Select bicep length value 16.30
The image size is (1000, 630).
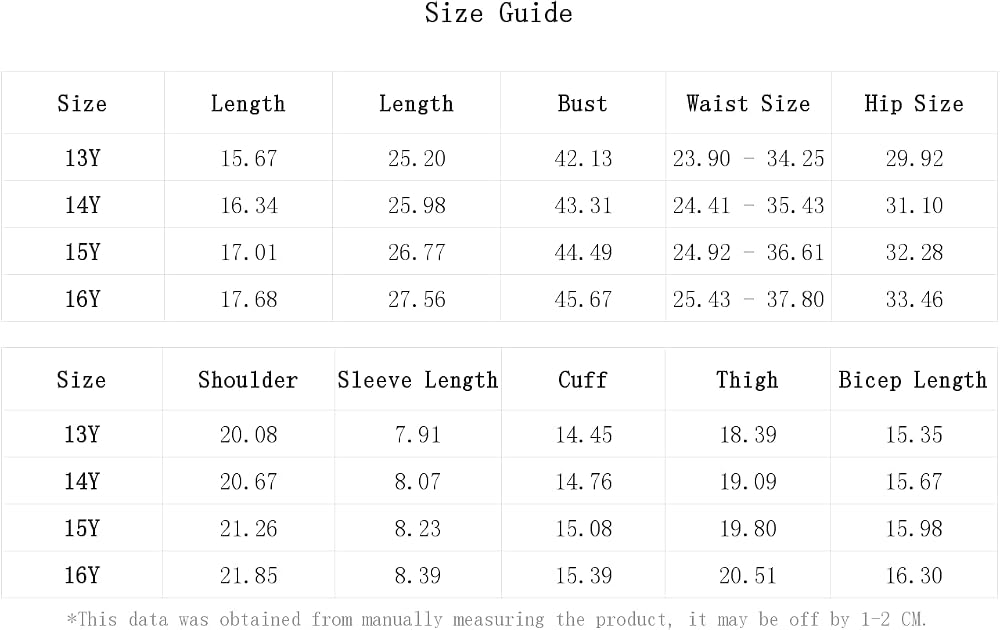tap(913, 576)
